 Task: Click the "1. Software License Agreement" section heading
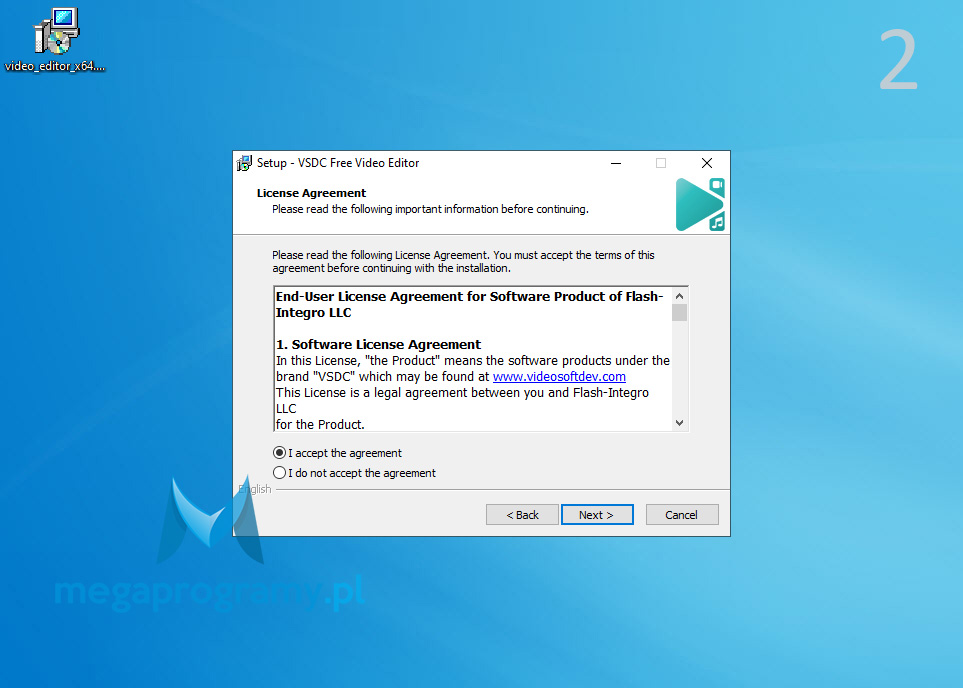point(378,345)
